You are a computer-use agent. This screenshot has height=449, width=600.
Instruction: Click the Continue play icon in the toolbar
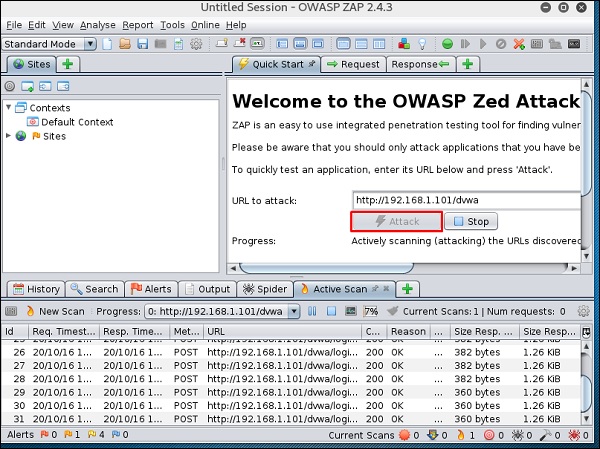click(x=483, y=44)
